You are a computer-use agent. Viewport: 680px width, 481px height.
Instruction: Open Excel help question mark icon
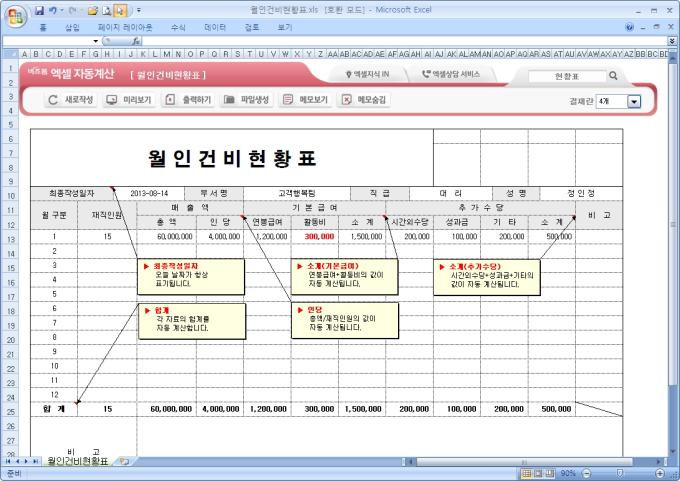point(630,27)
